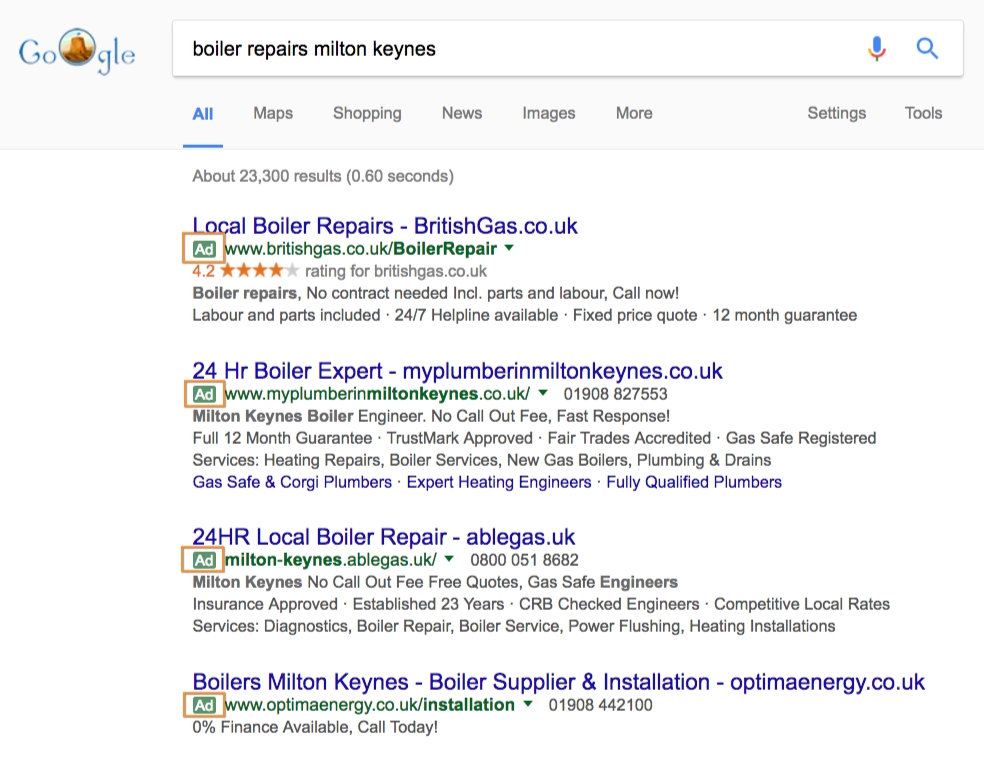Start voice search with microphone icon
Viewport: 984px width, 759px height.
tap(876, 48)
